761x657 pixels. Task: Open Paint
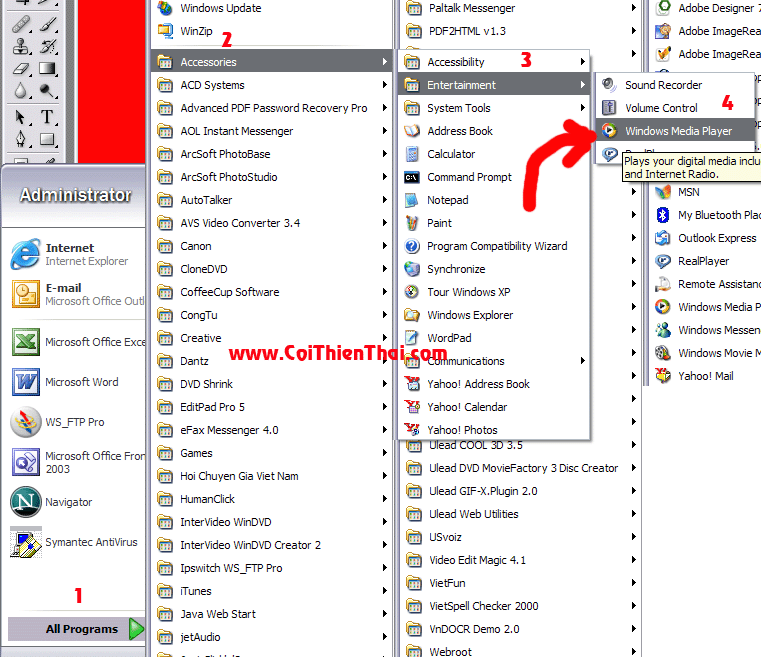click(x=494, y=223)
